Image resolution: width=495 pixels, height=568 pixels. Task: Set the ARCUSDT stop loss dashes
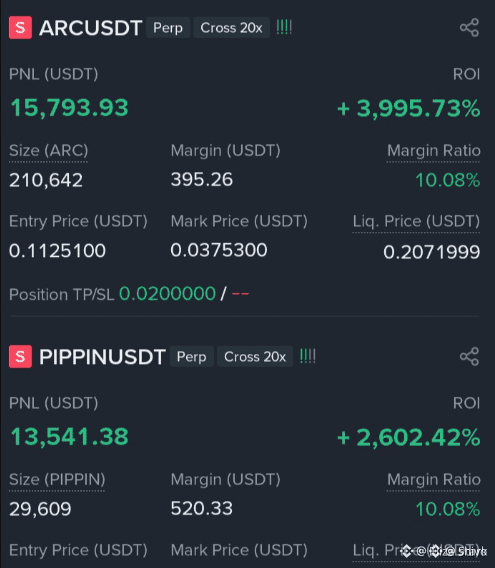[x=240, y=294]
